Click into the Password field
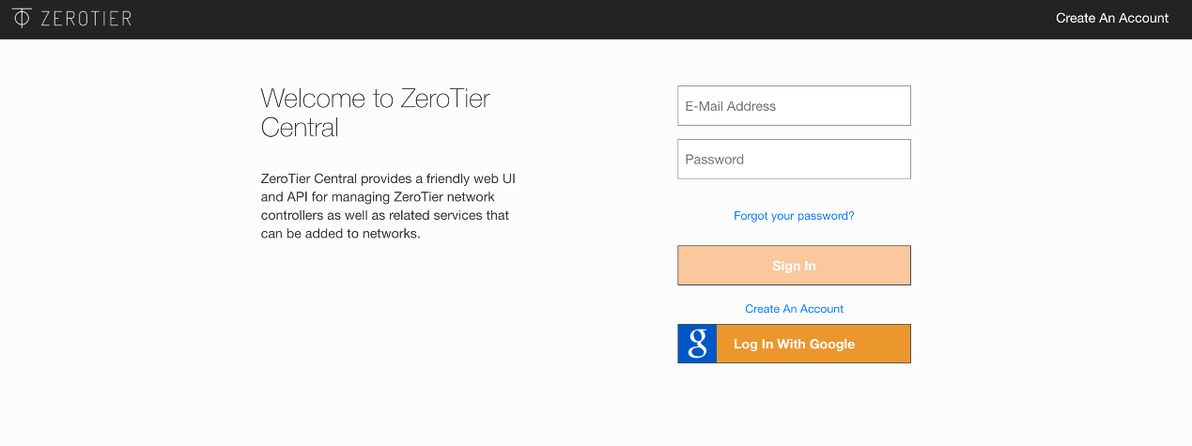The image size is (1192, 446). pos(794,159)
